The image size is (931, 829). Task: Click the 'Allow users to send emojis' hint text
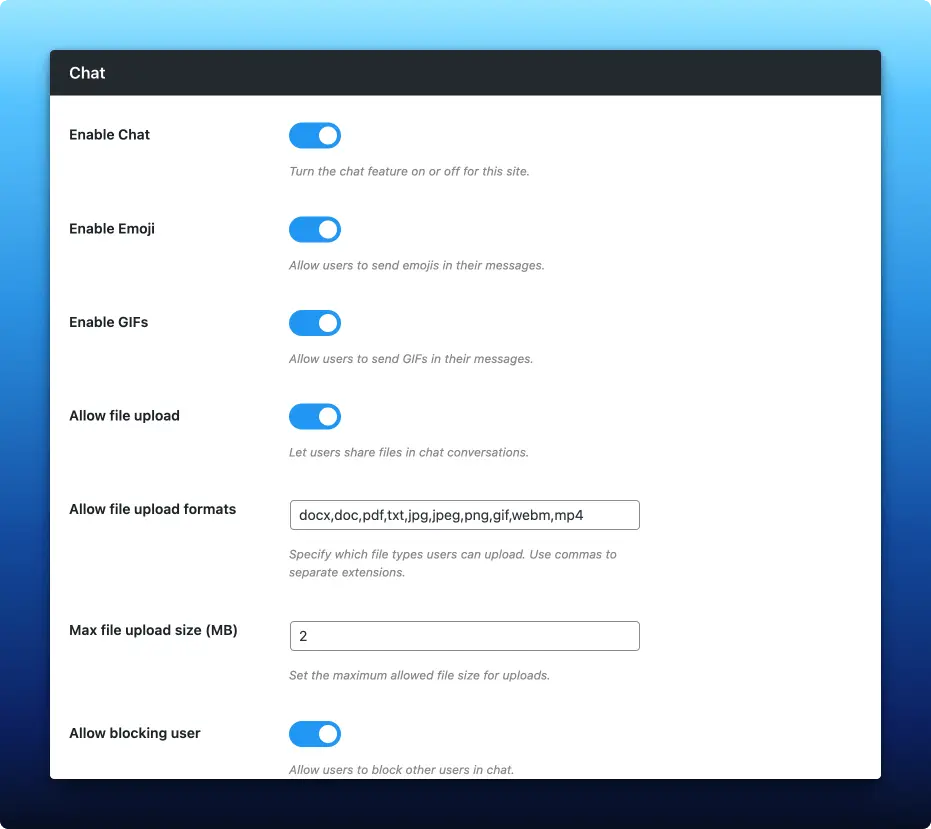coord(416,265)
